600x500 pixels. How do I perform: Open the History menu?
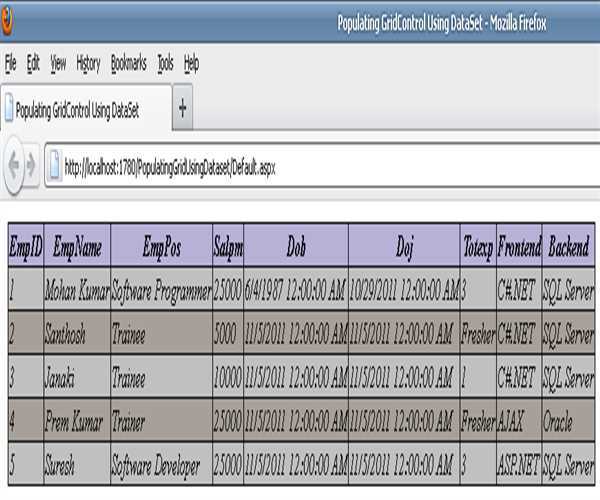tap(88, 63)
